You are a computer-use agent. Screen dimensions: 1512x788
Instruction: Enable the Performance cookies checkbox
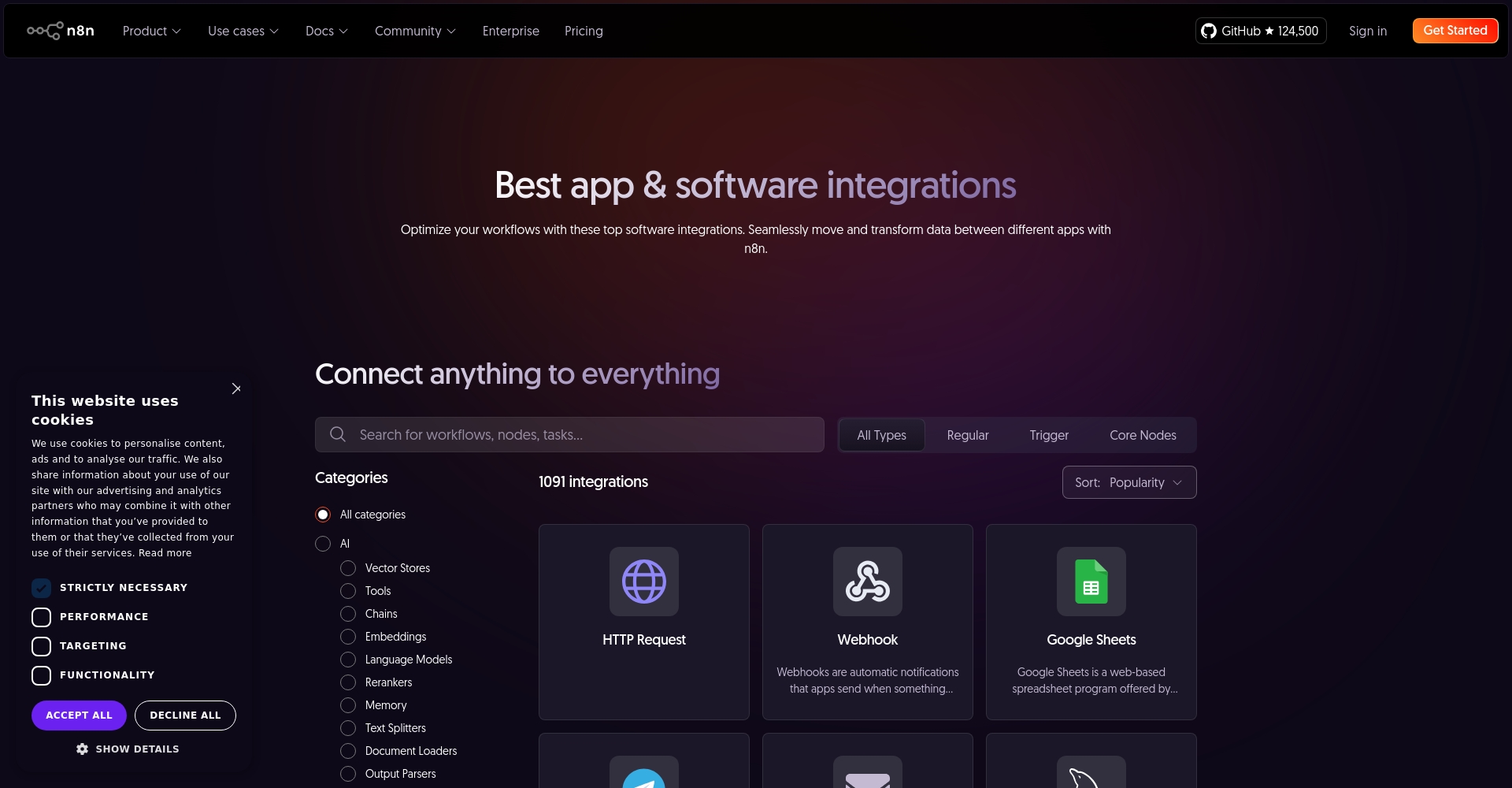(41, 617)
